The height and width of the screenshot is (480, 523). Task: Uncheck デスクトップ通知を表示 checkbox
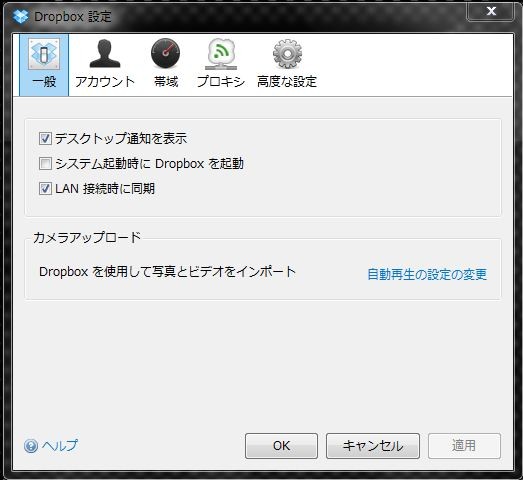[x=45, y=138]
